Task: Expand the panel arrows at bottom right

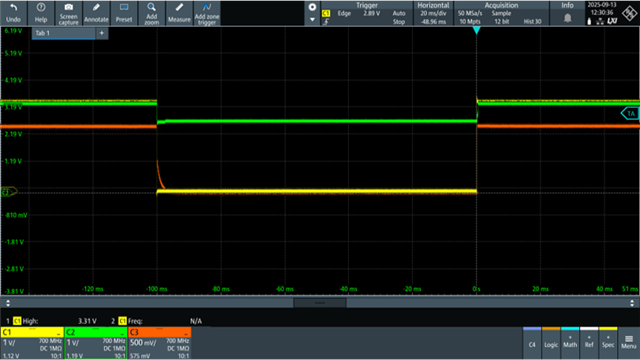Action: tap(632, 303)
